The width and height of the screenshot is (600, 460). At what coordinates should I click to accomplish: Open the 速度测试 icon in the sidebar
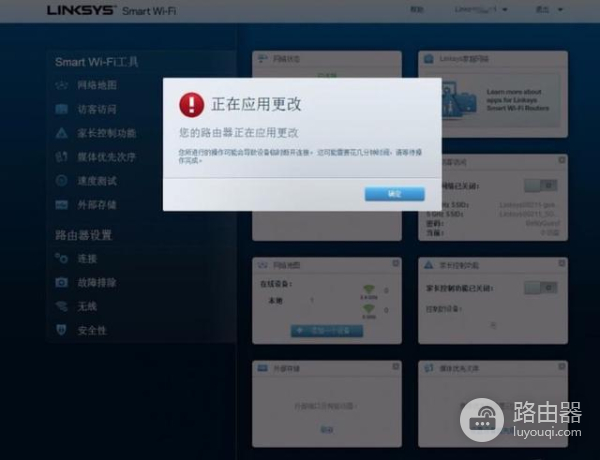(x=60, y=181)
